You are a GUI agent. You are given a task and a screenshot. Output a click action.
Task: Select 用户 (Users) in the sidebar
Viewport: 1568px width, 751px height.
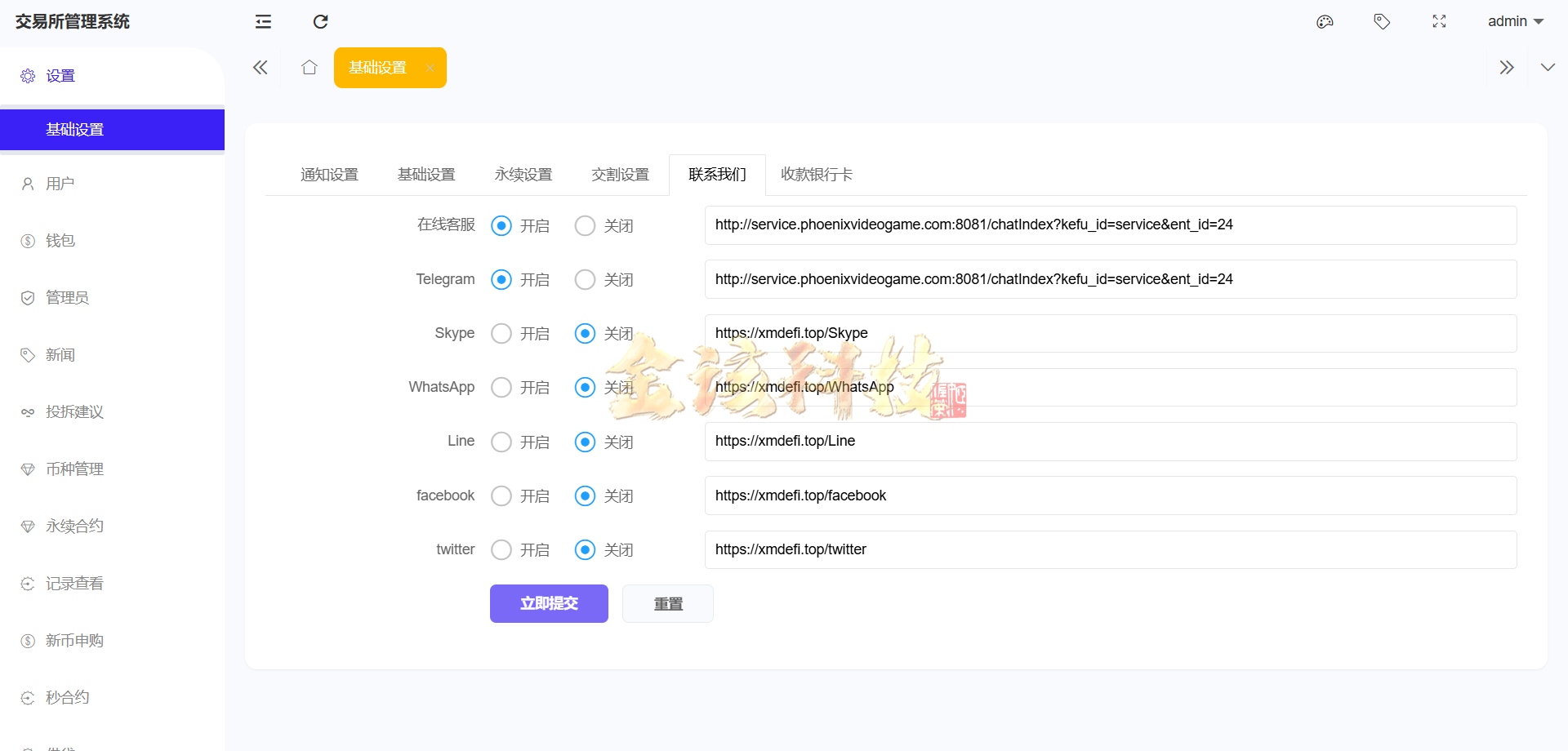58,183
